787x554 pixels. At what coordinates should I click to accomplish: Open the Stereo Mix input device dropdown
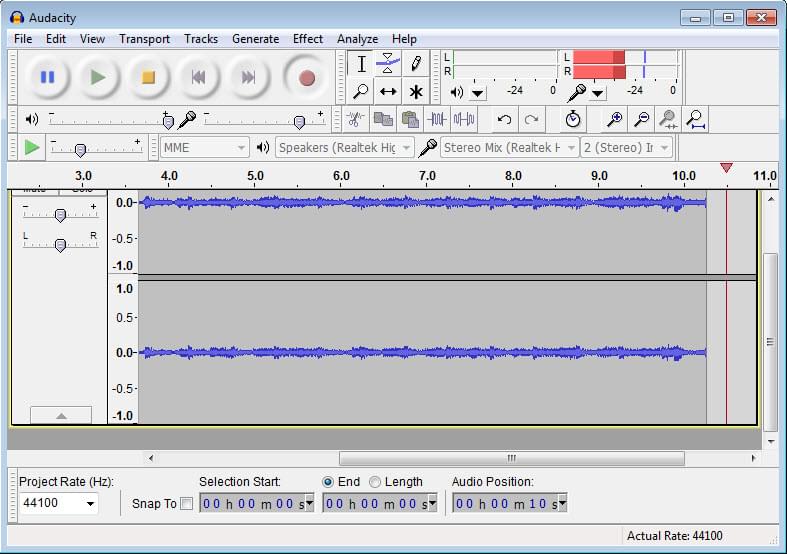tap(510, 148)
